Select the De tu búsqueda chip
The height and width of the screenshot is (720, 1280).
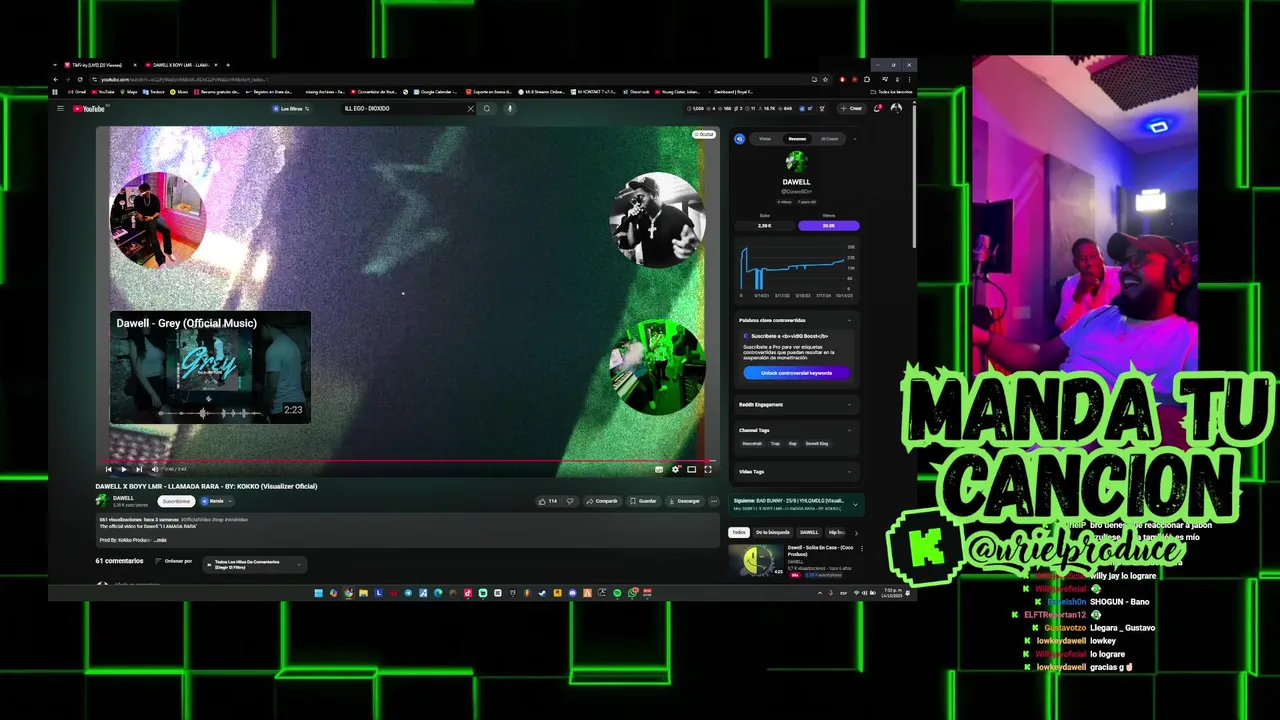click(x=773, y=533)
